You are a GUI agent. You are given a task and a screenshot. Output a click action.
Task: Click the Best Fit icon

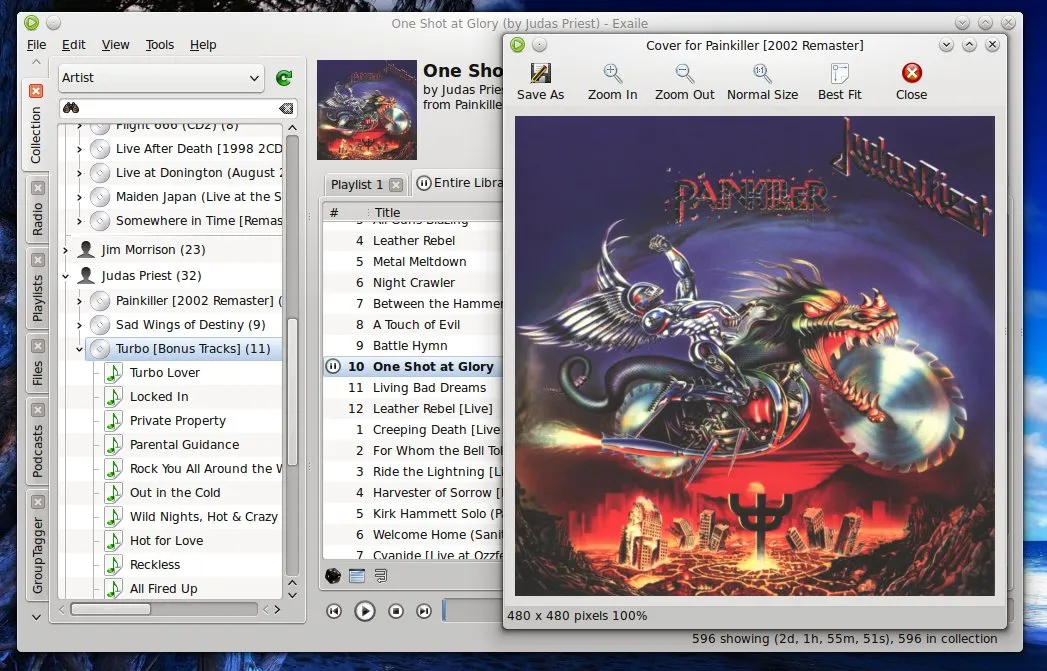click(839, 81)
